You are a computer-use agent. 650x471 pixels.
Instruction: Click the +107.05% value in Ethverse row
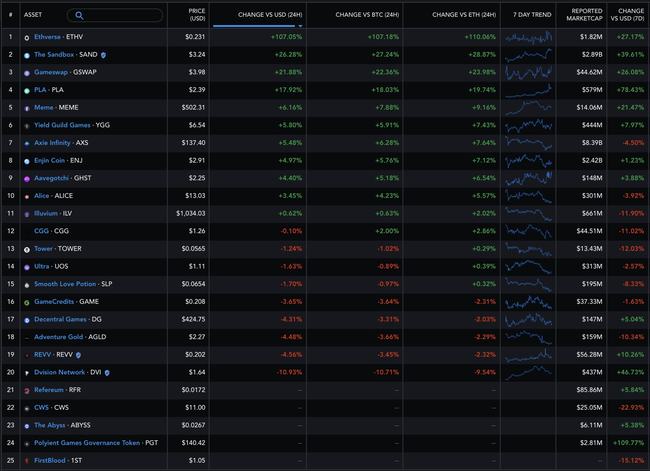coord(286,37)
